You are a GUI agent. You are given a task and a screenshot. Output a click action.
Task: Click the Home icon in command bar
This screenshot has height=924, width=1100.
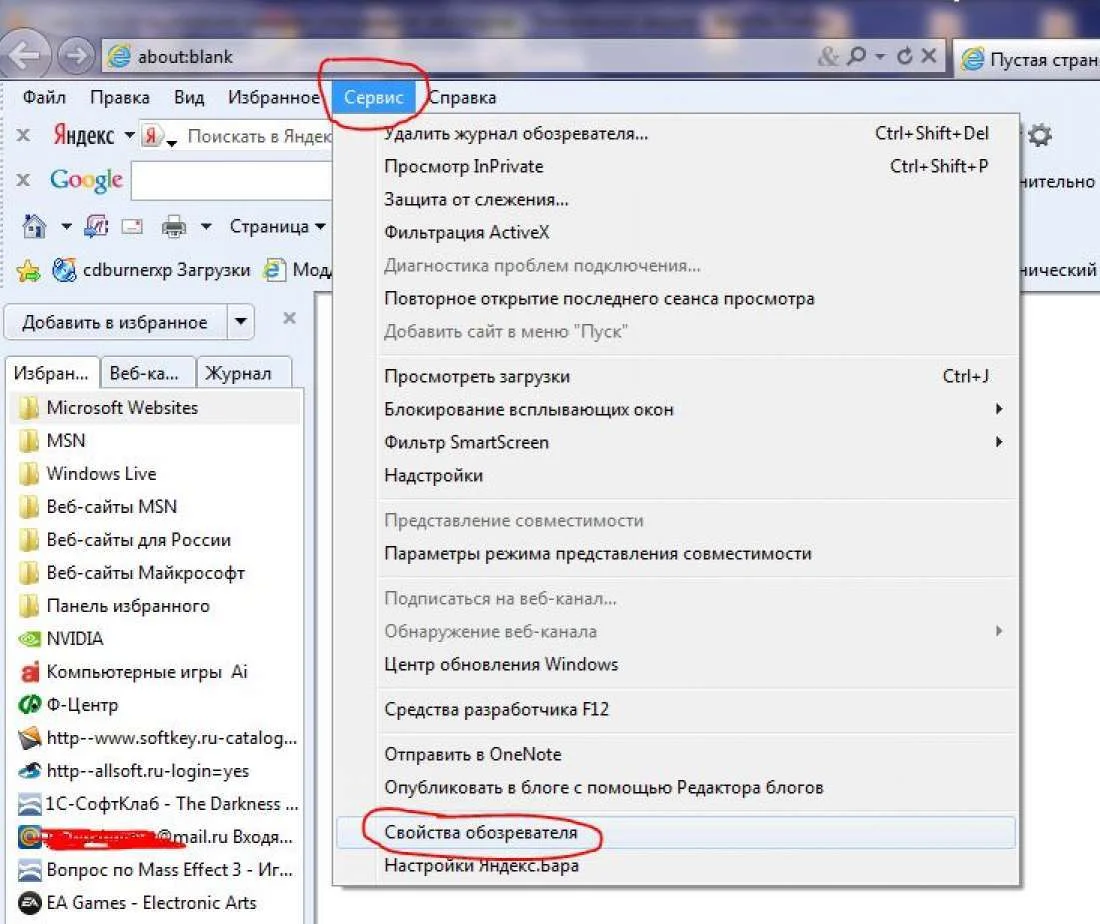[x=34, y=226]
